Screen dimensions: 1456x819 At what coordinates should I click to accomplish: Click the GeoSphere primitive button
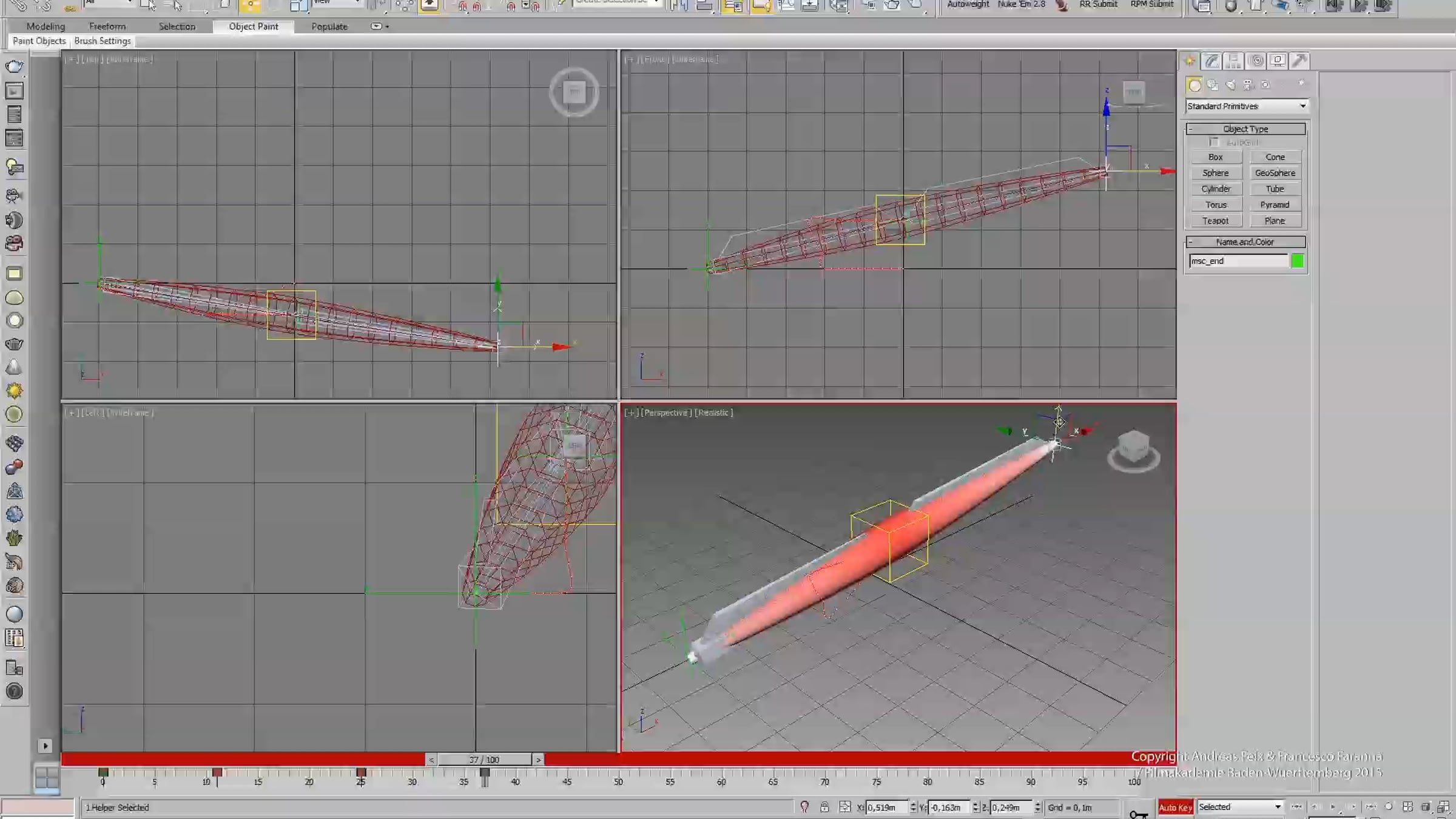pos(1275,173)
